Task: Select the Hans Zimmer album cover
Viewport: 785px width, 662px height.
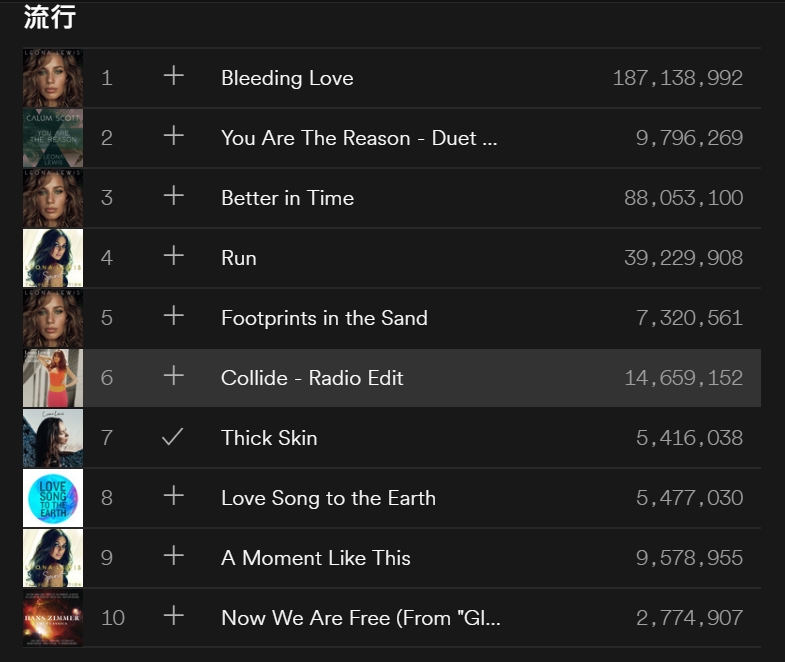Action: pos(53,618)
